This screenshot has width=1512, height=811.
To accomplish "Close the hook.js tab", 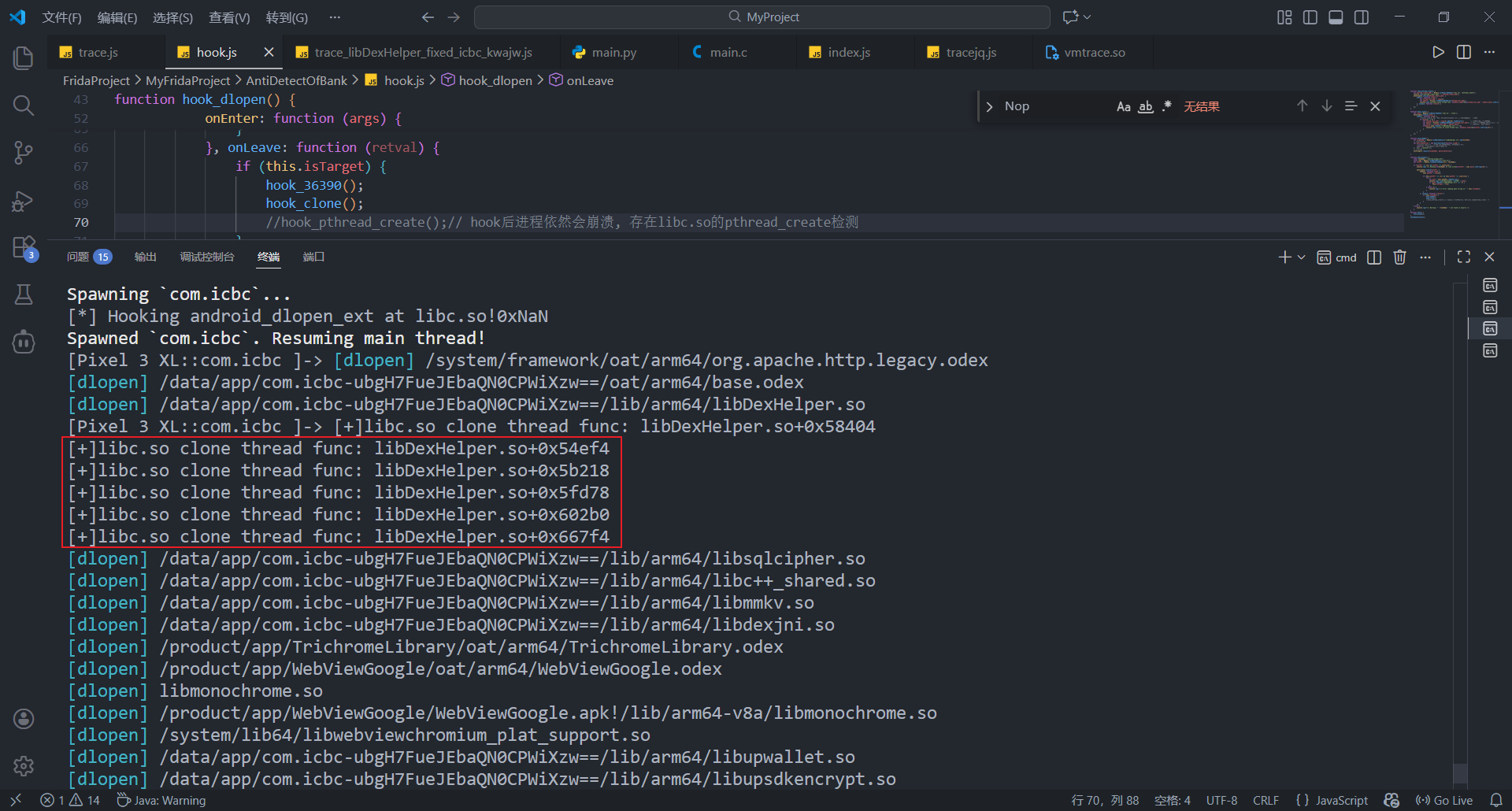I will click(269, 52).
